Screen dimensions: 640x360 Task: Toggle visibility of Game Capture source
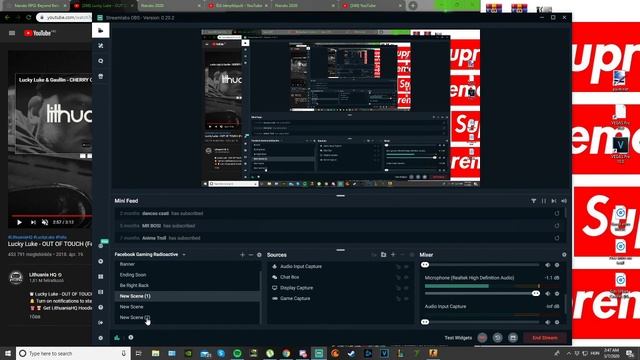406,298
